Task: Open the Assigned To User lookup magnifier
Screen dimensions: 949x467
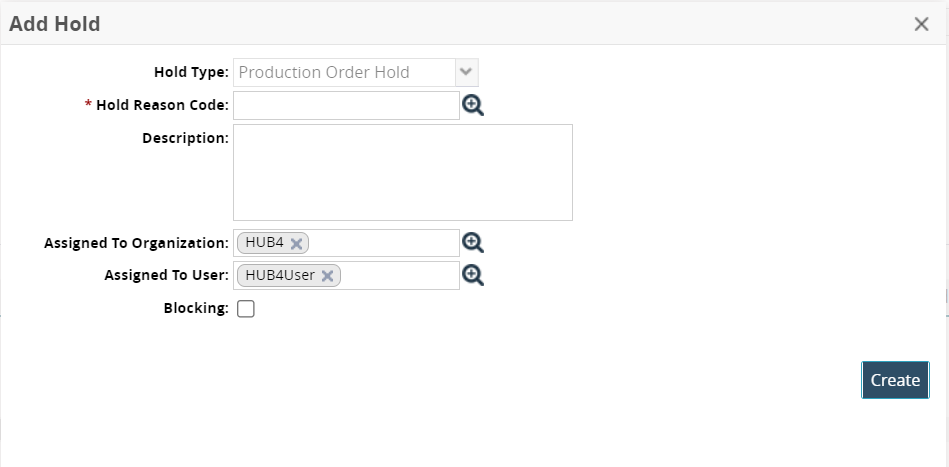Action: tap(473, 275)
